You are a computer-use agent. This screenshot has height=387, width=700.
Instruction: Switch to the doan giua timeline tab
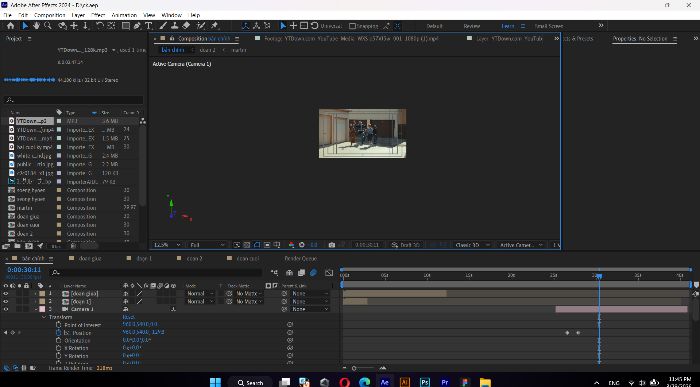(90, 258)
